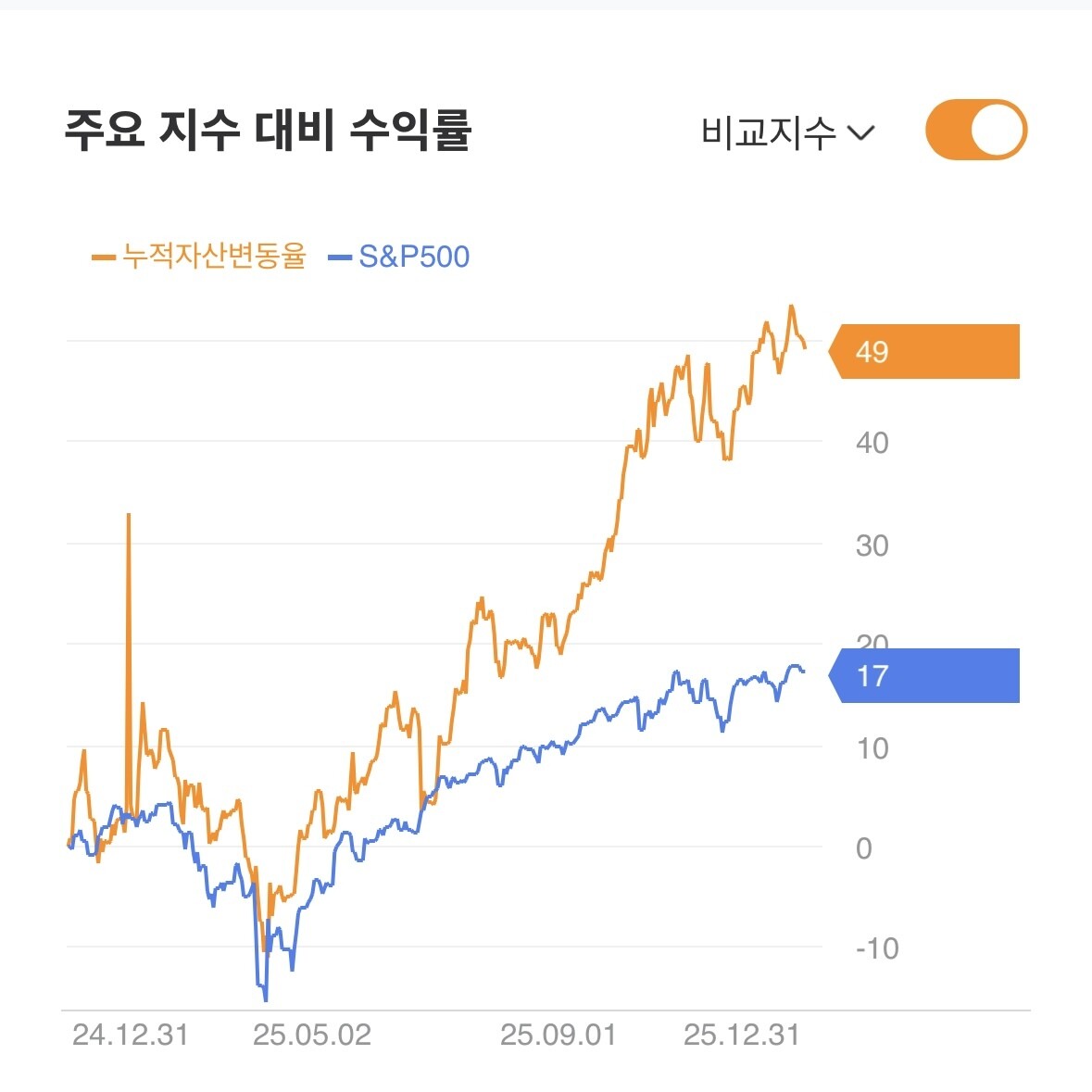Screen dimensions: 1092x1092
Task: Click the blue S&P500 legend marker
Action: pyautogui.click(x=341, y=257)
